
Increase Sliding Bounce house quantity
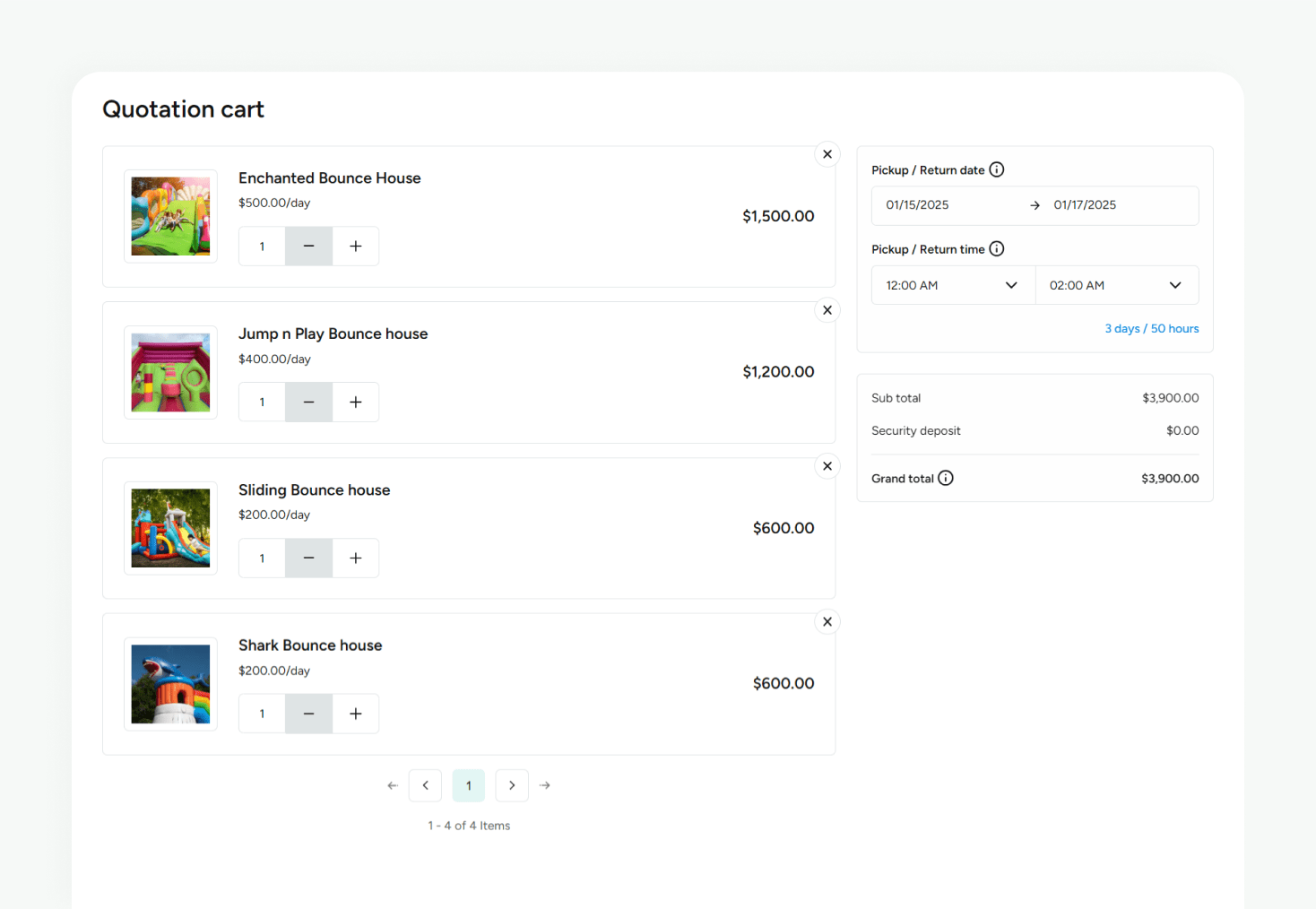(x=356, y=558)
